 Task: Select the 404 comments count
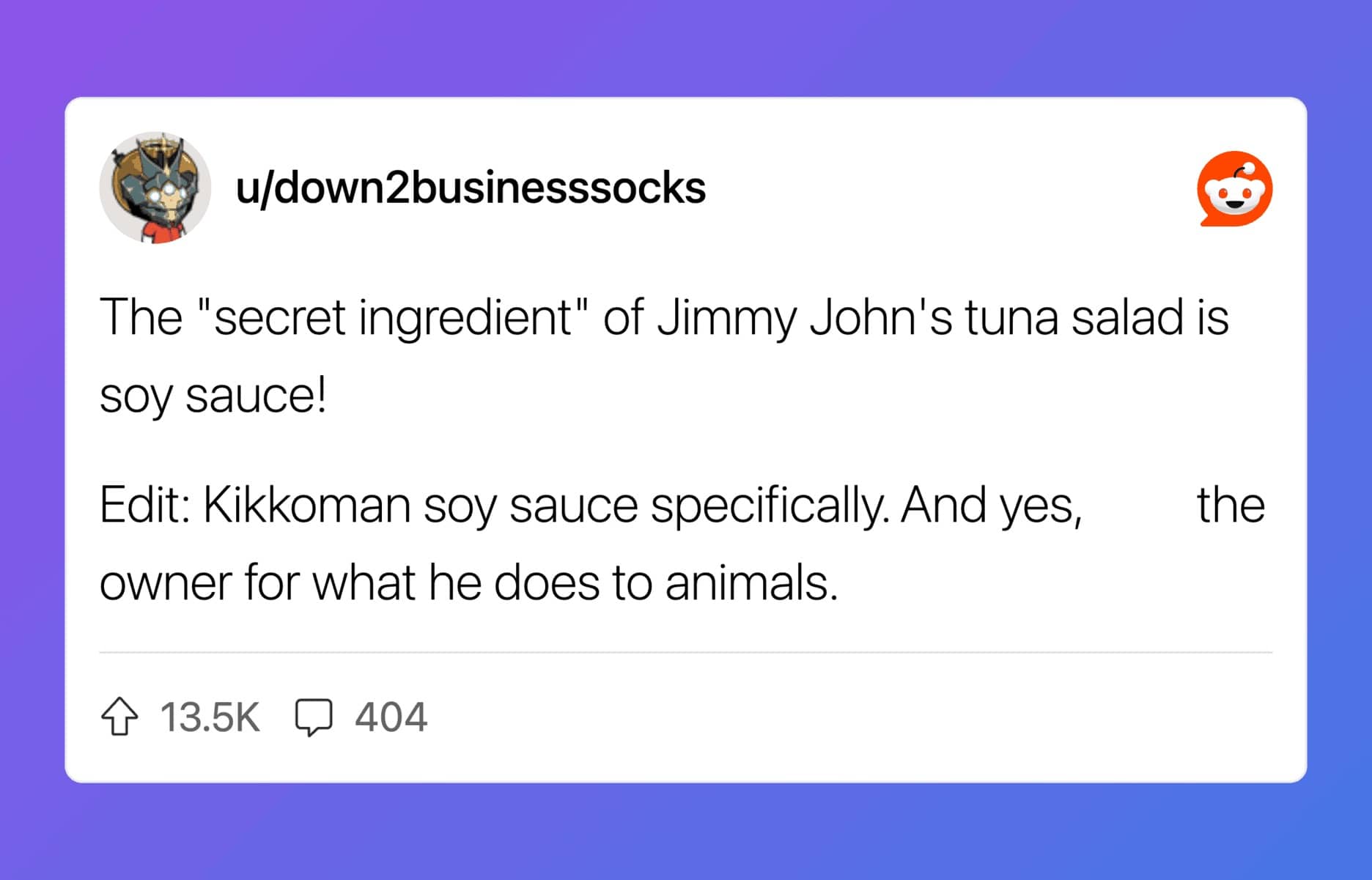pos(391,717)
